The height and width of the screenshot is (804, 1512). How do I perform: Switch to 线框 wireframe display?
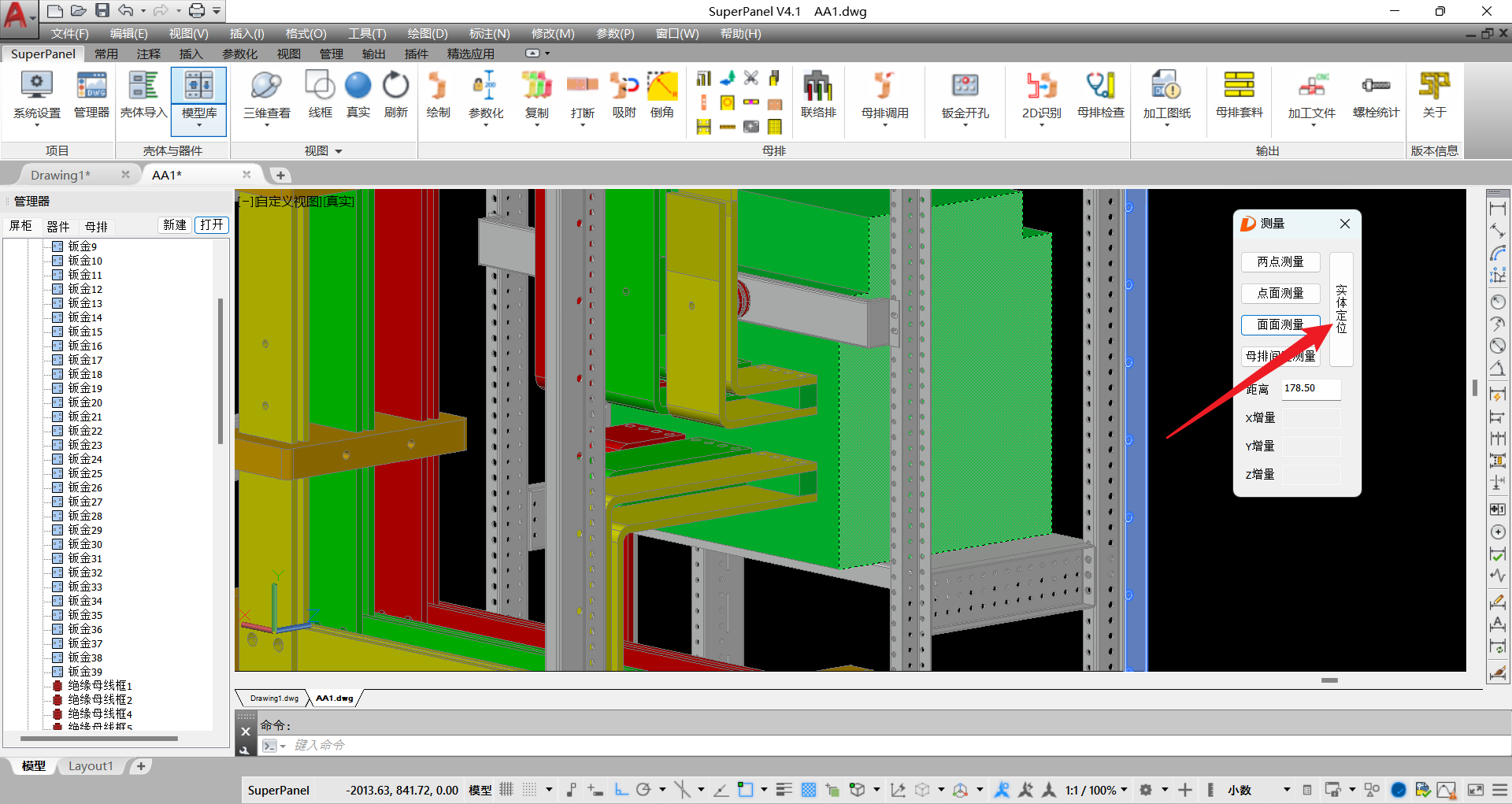pos(320,96)
